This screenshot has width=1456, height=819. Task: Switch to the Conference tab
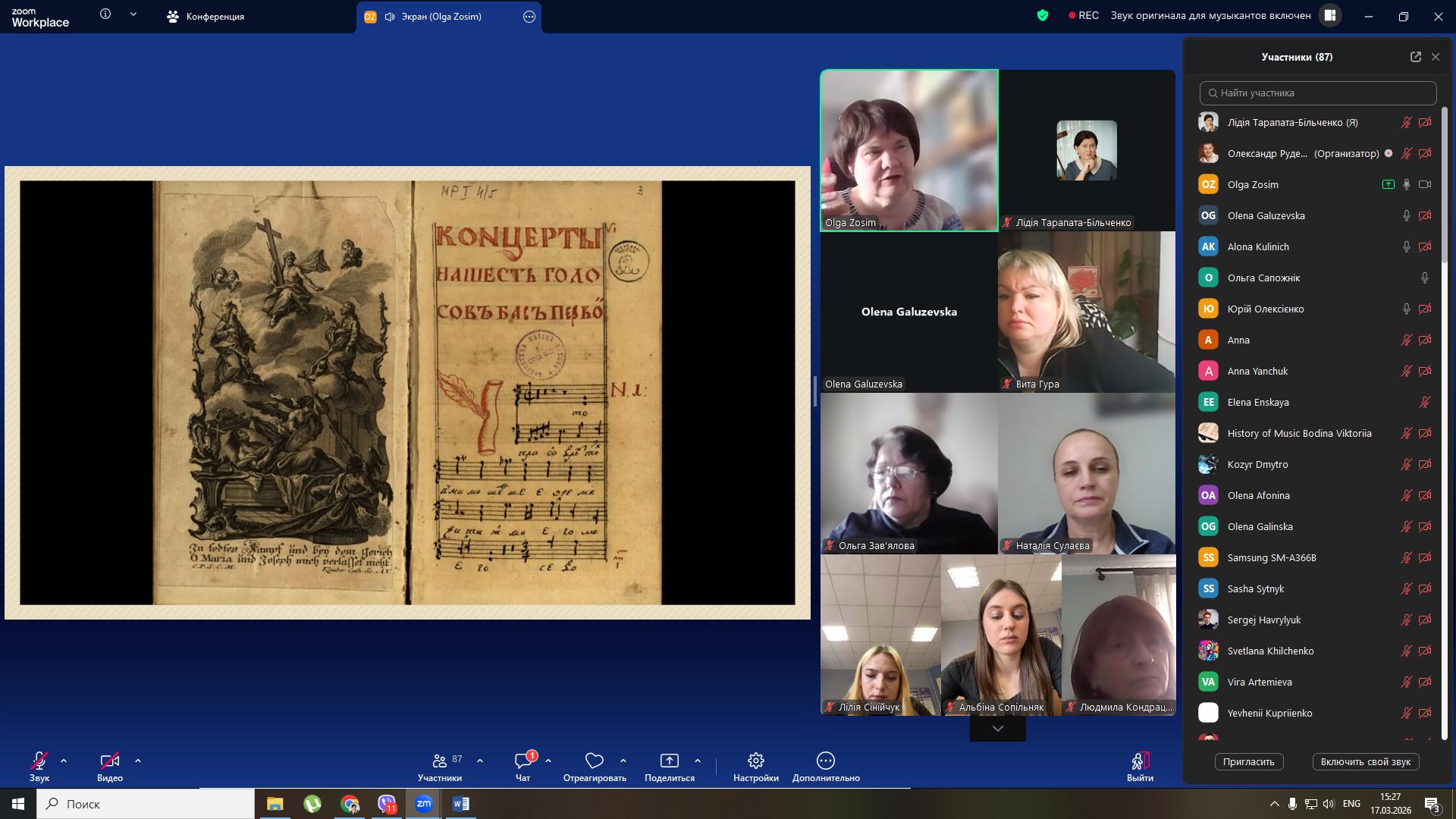click(x=206, y=17)
